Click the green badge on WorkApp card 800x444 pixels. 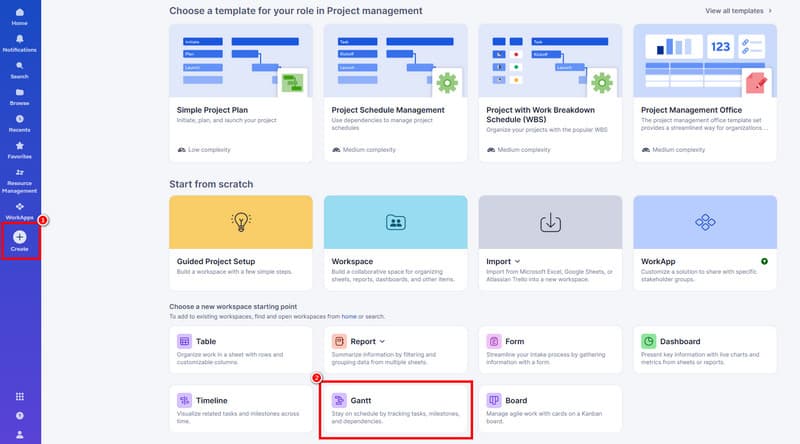click(764, 261)
